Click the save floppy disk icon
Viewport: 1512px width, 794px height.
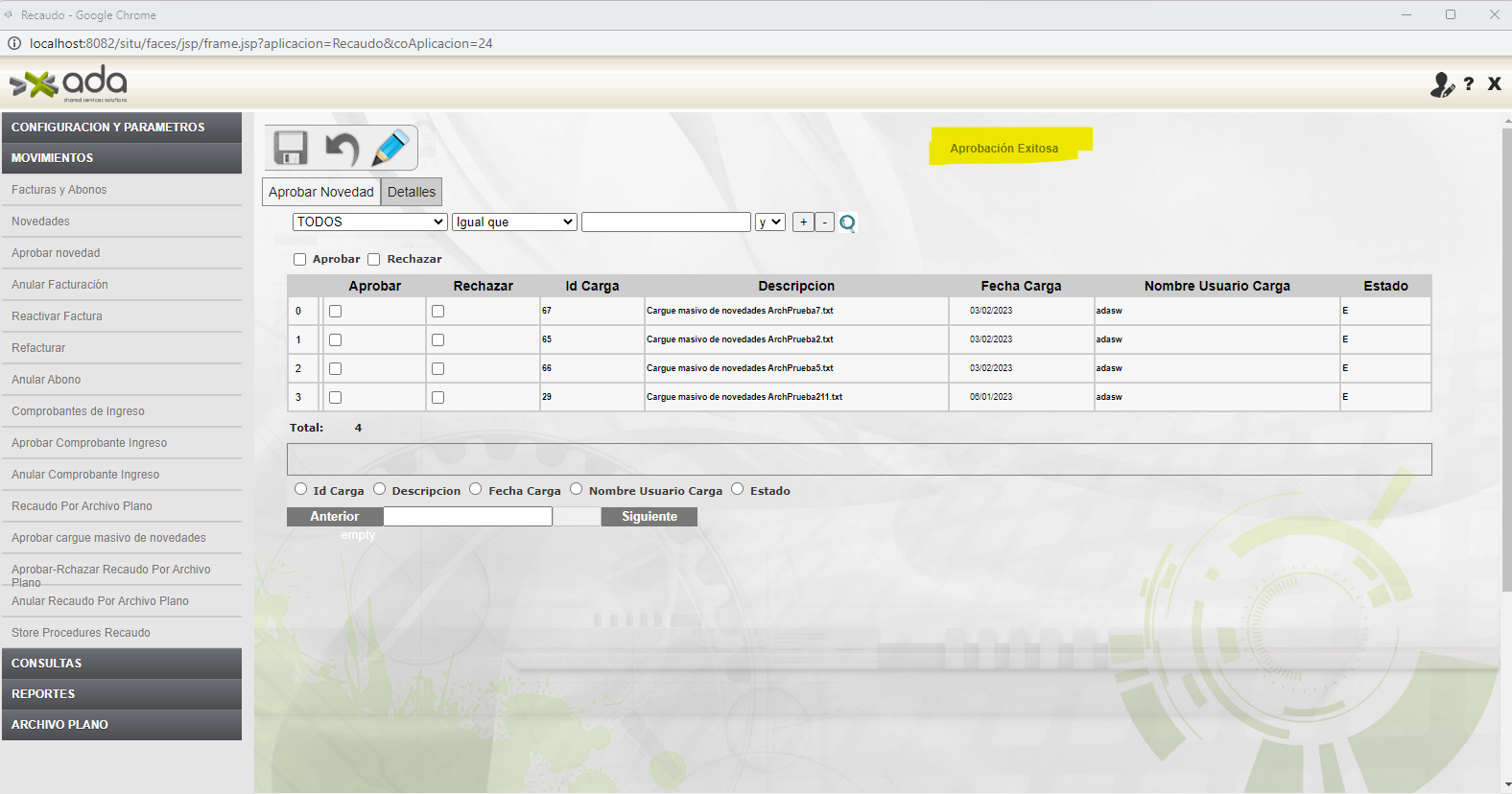pyautogui.click(x=291, y=149)
